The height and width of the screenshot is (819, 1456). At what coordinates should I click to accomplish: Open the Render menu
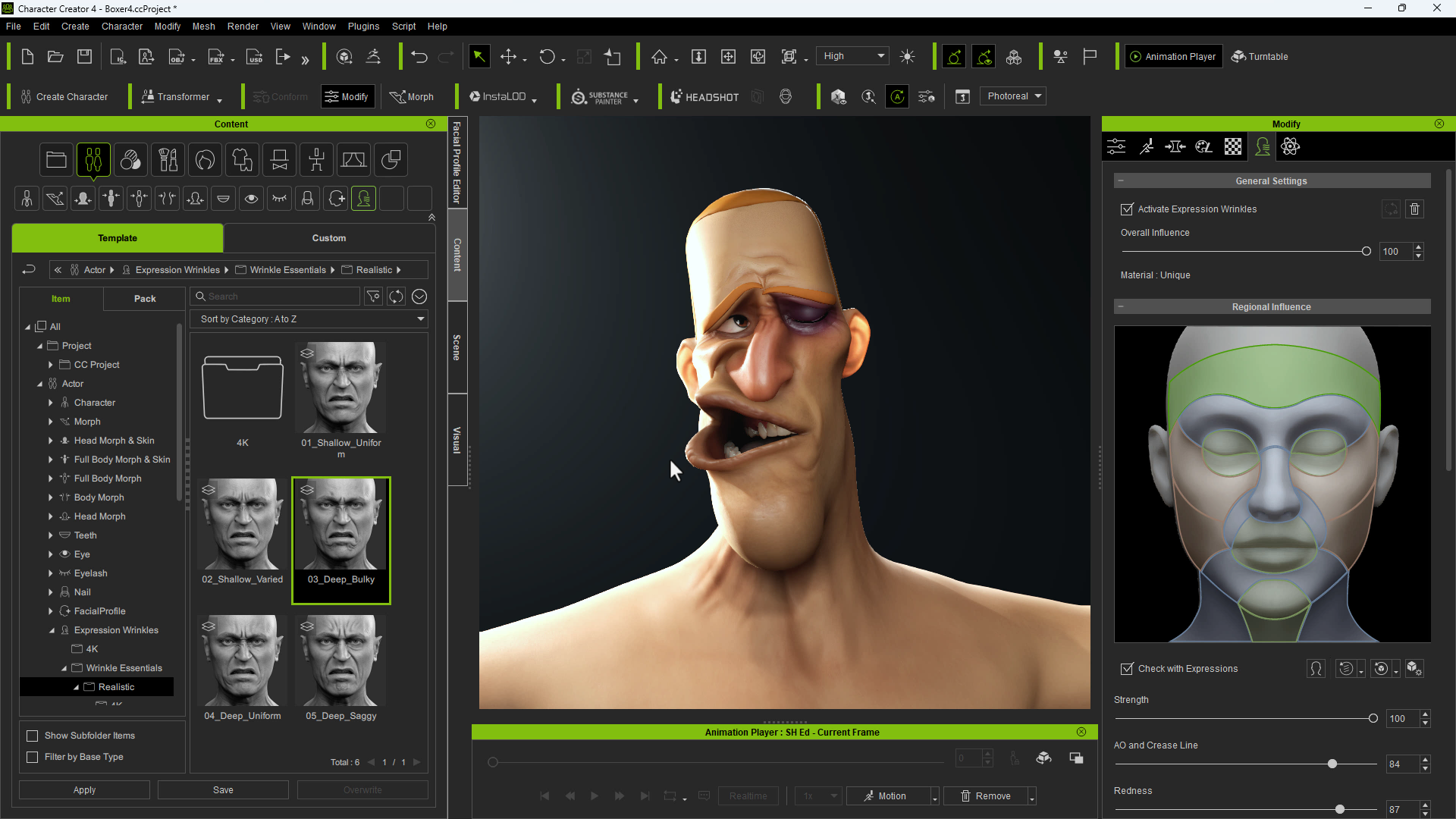point(243,26)
